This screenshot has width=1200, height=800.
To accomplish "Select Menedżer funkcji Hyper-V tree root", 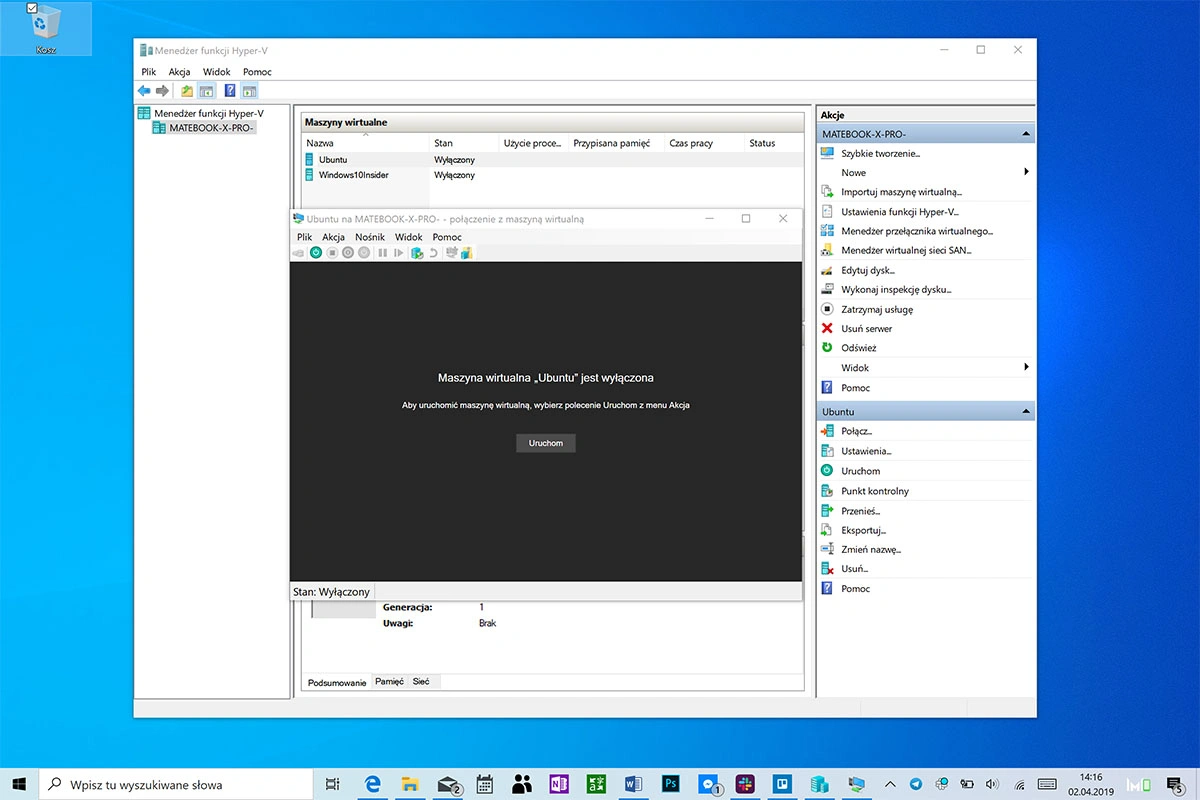I will pyautogui.click(x=201, y=114).
